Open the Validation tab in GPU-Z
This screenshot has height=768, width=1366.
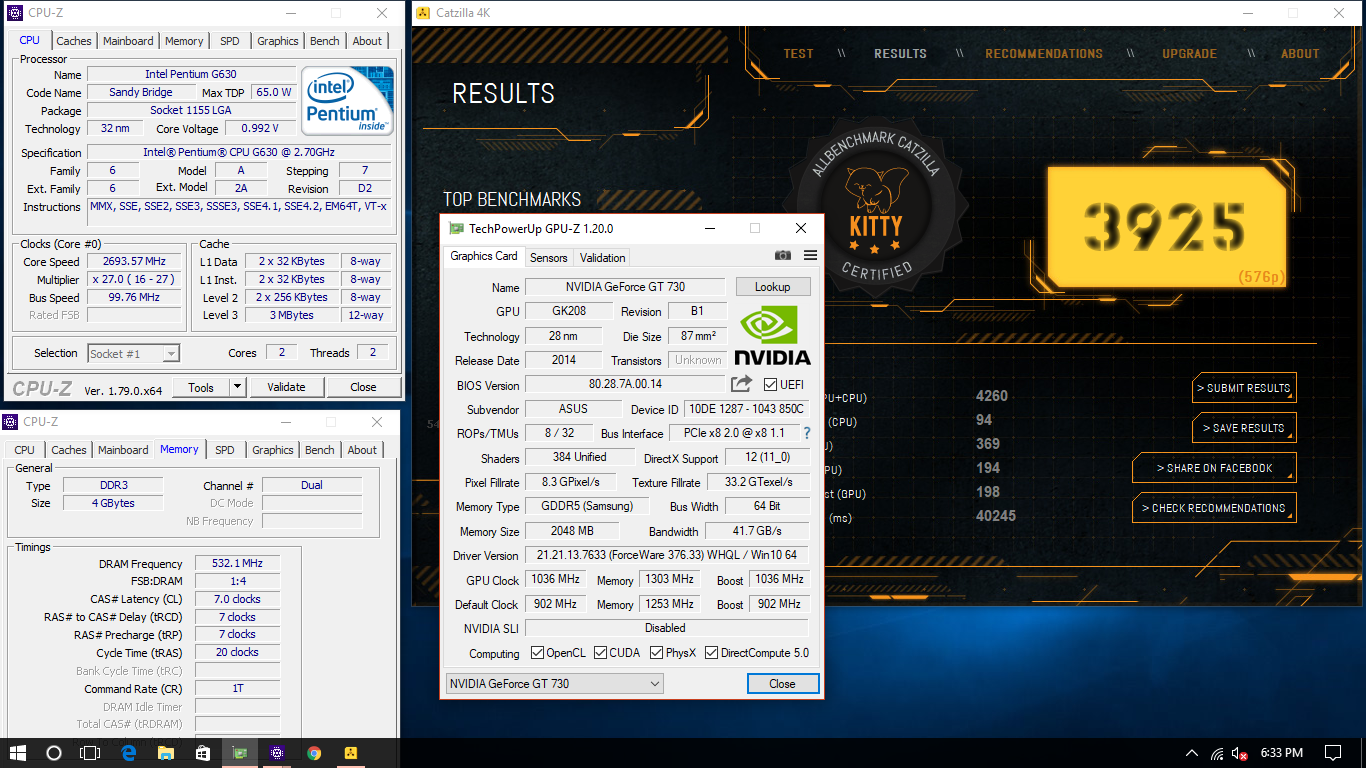coord(602,257)
